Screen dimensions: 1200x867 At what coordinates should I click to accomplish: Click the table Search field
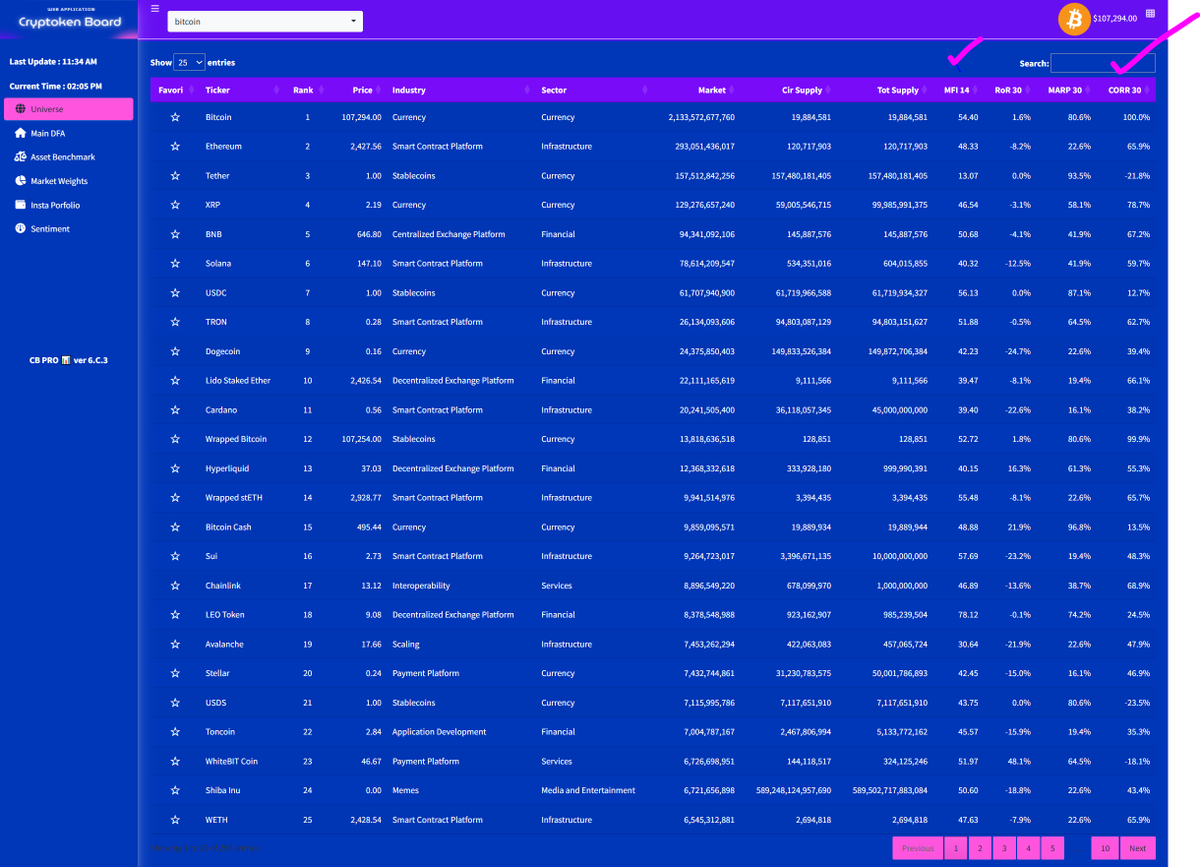pos(1103,63)
